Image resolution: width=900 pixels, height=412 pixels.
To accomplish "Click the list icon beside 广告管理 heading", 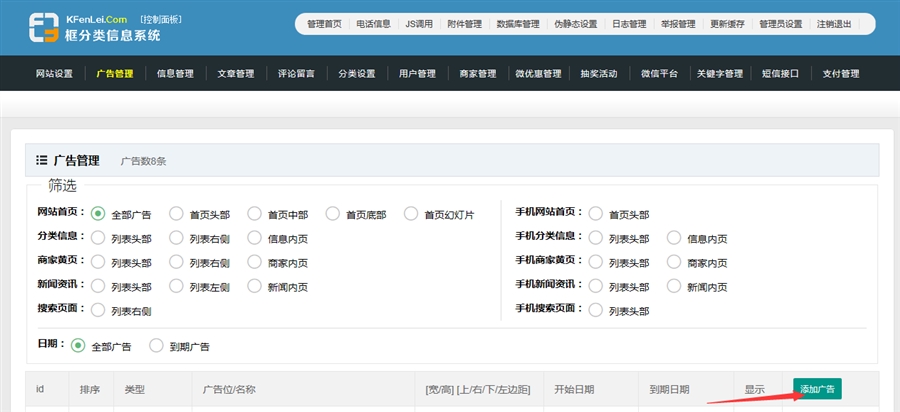I will coord(41,160).
